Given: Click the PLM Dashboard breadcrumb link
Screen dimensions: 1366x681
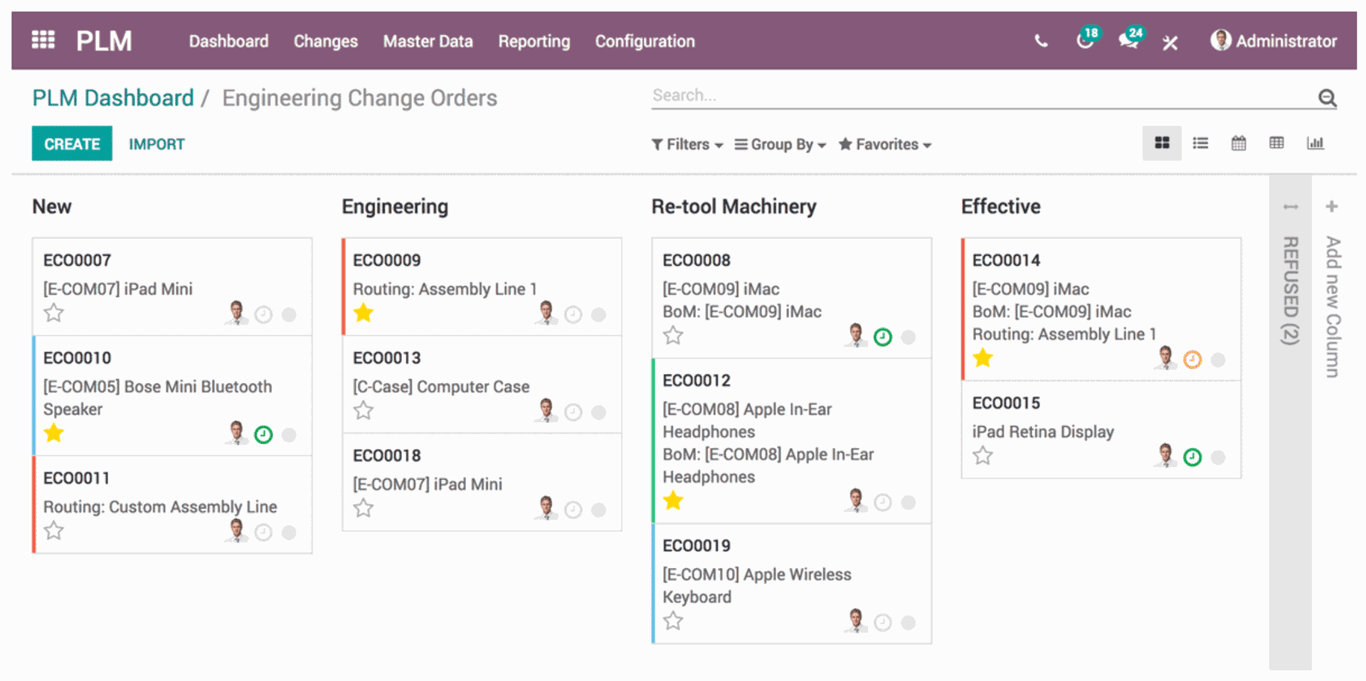Looking at the screenshot, I should (x=112, y=97).
